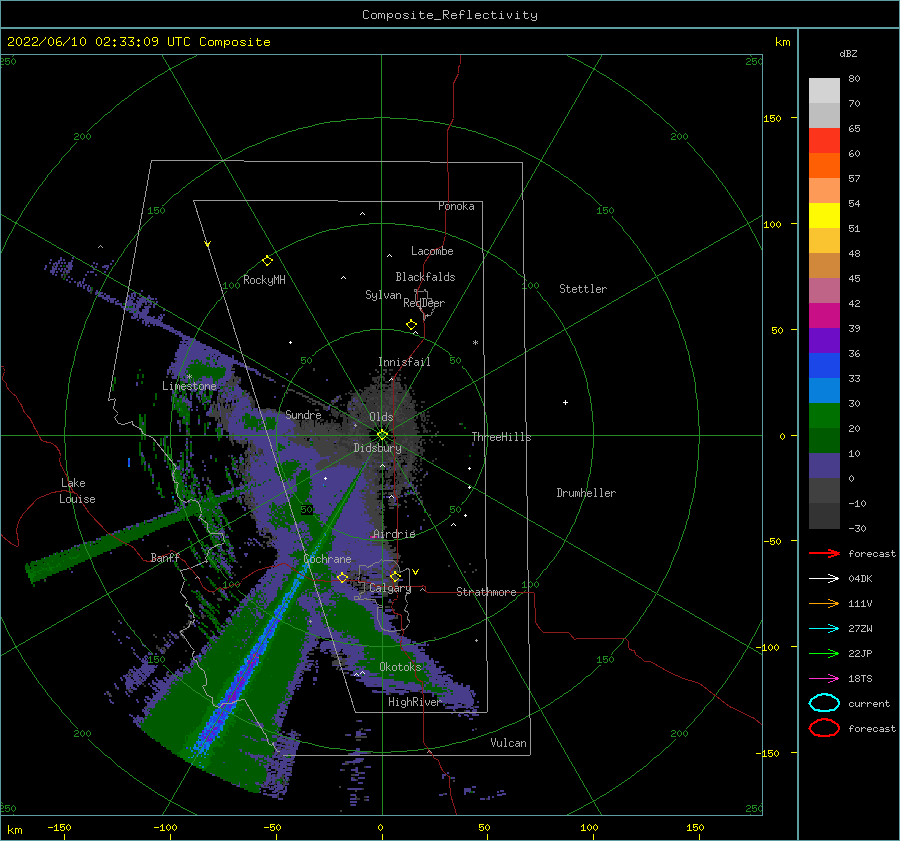This screenshot has width=900, height=841.
Task: Click the Olds label
Action: click(x=381, y=417)
